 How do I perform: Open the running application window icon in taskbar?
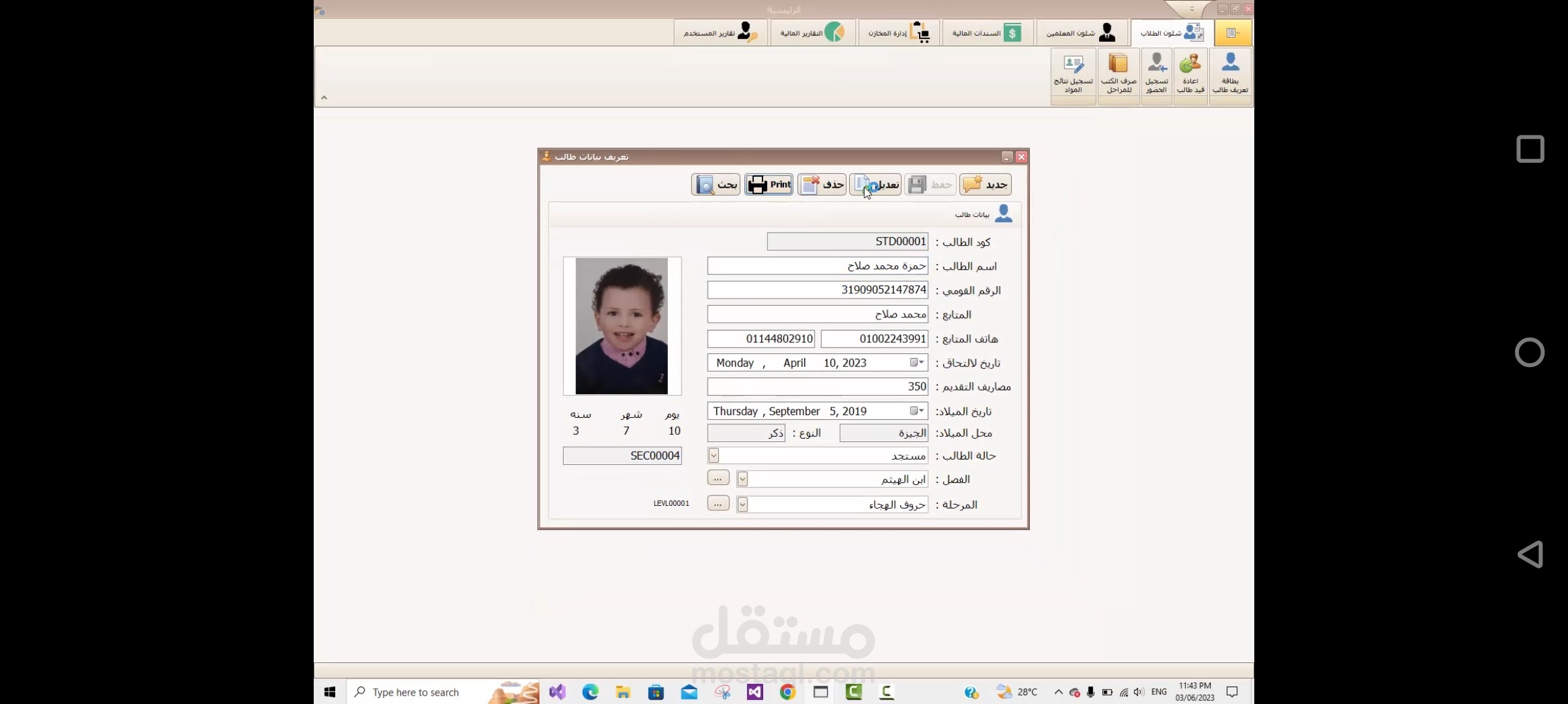pyautogui.click(x=821, y=692)
